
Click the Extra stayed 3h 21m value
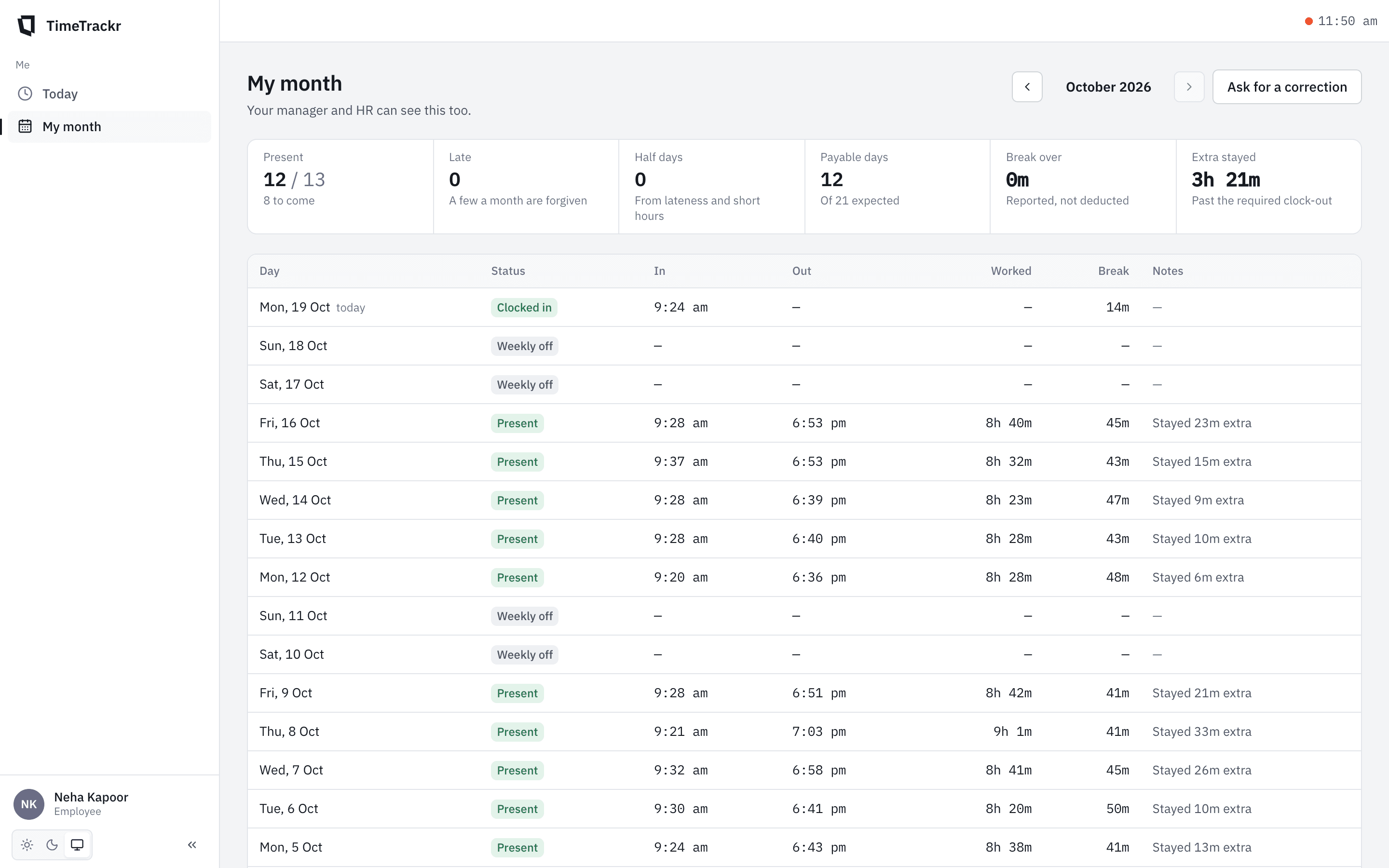click(1226, 180)
